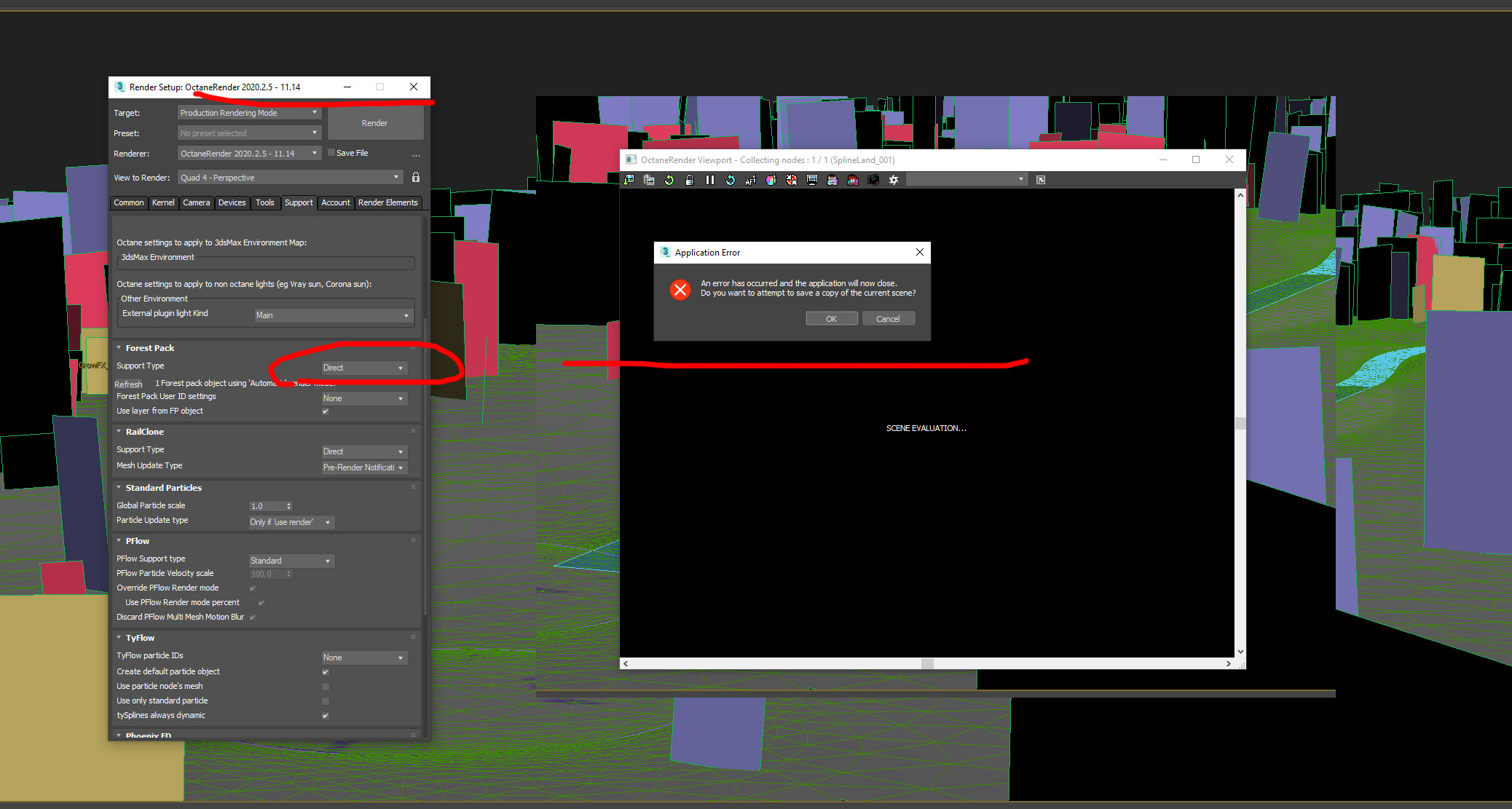Image resolution: width=1512 pixels, height=809 pixels.
Task: Click the green refresh render icon
Action: 669,180
